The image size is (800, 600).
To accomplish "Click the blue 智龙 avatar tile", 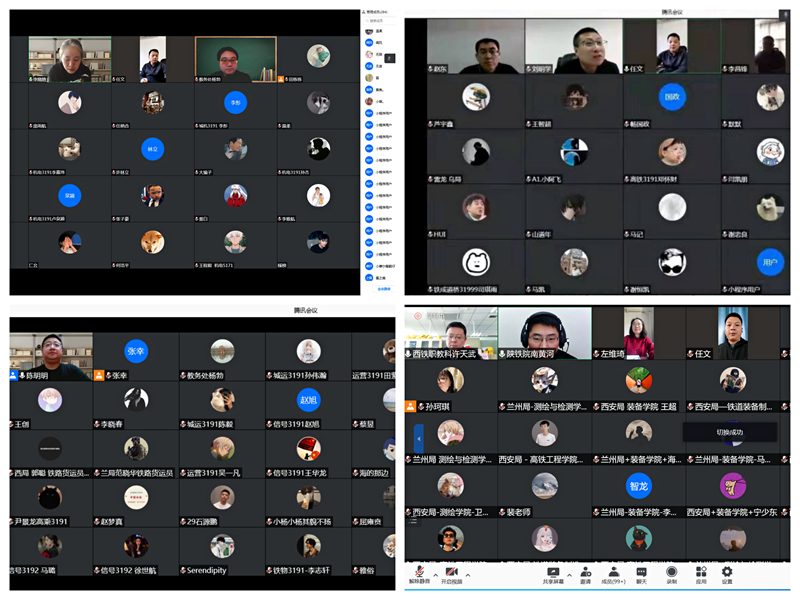I will click(x=639, y=487).
